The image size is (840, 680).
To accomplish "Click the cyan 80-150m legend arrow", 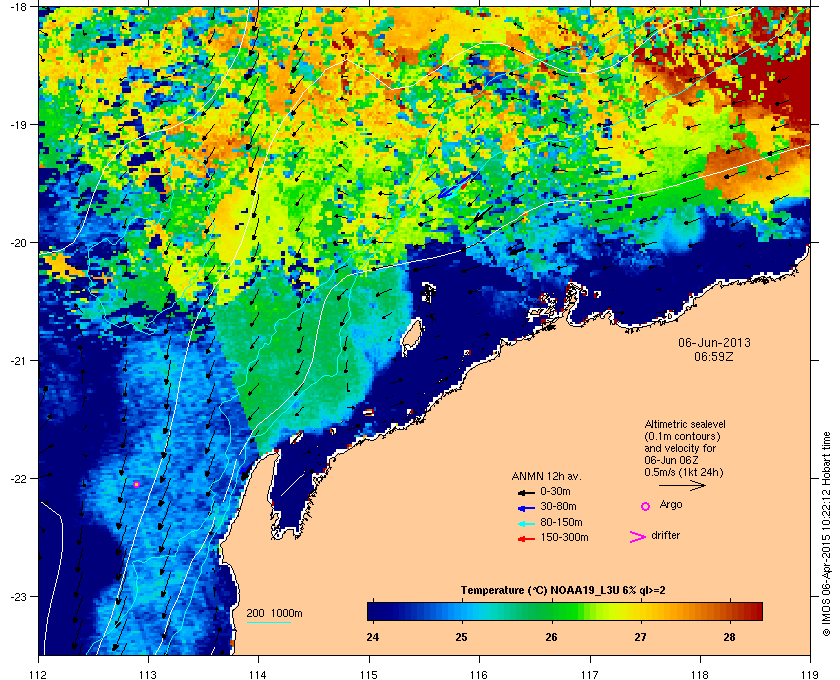I will coord(526,524).
